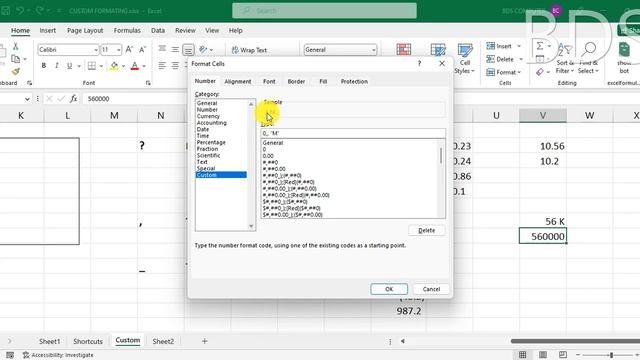Click the Save icon in title bar
This screenshot has width=640, height=360.
click(x=5, y=11)
